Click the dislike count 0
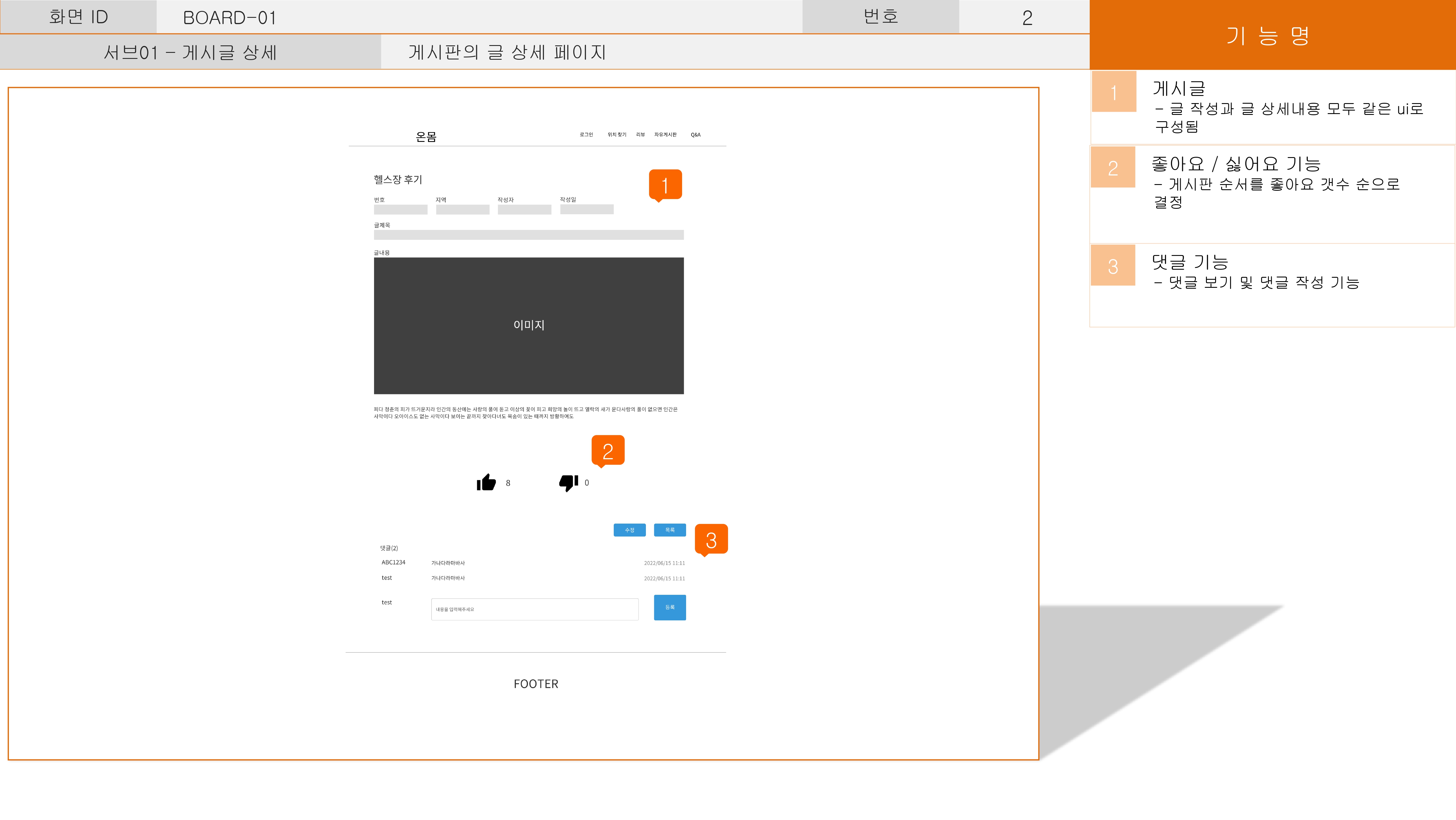Screen dimensions: 1456x820 [x=587, y=483]
